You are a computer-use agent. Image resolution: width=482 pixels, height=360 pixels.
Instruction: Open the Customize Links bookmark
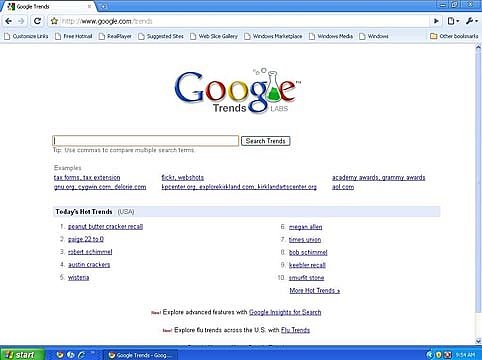coord(26,36)
